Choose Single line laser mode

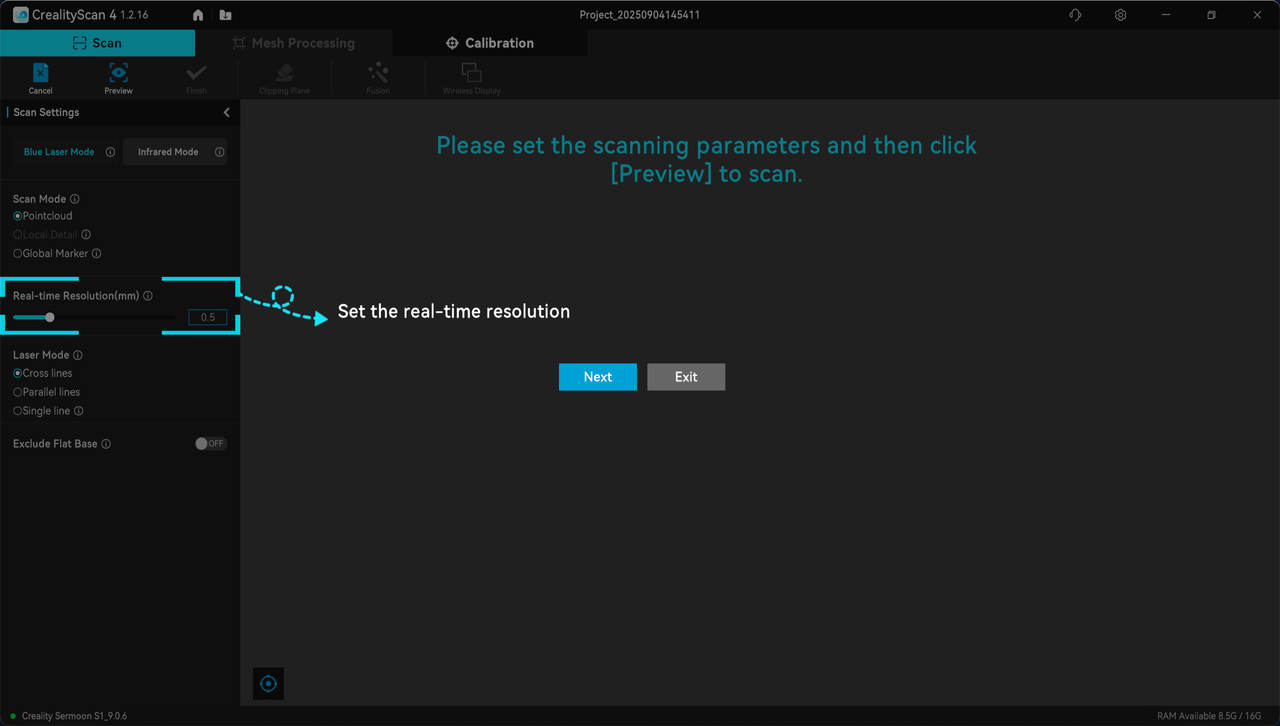pyautogui.click(x=18, y=411)
